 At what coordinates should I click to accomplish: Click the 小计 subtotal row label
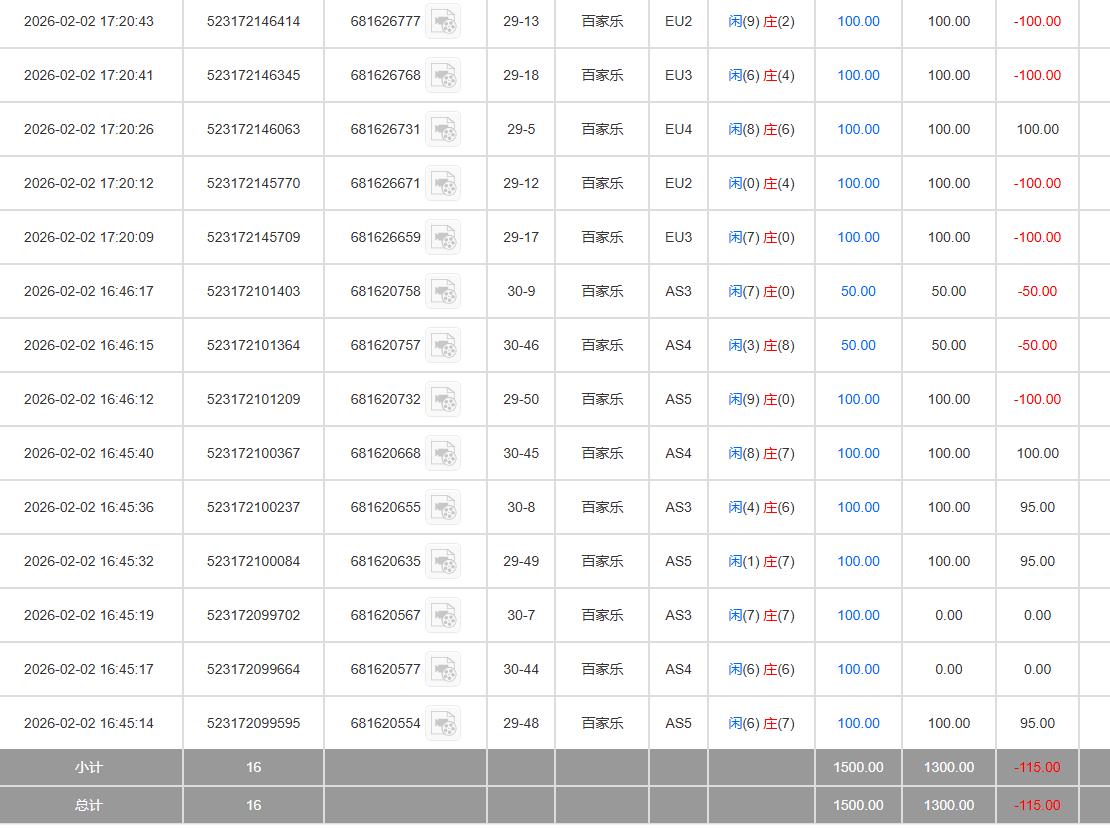[89, 767]
